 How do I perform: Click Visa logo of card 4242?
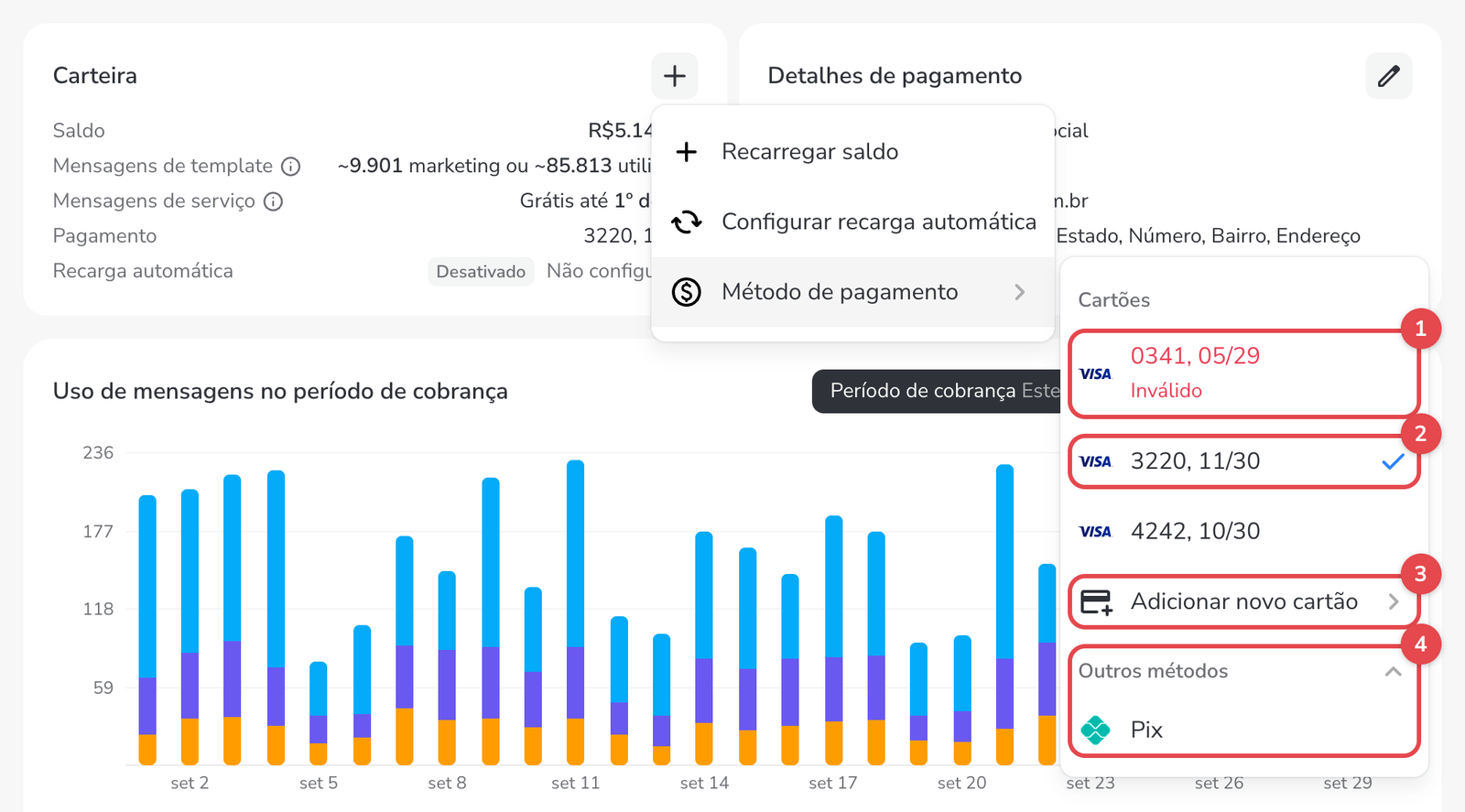(1095, 532)
